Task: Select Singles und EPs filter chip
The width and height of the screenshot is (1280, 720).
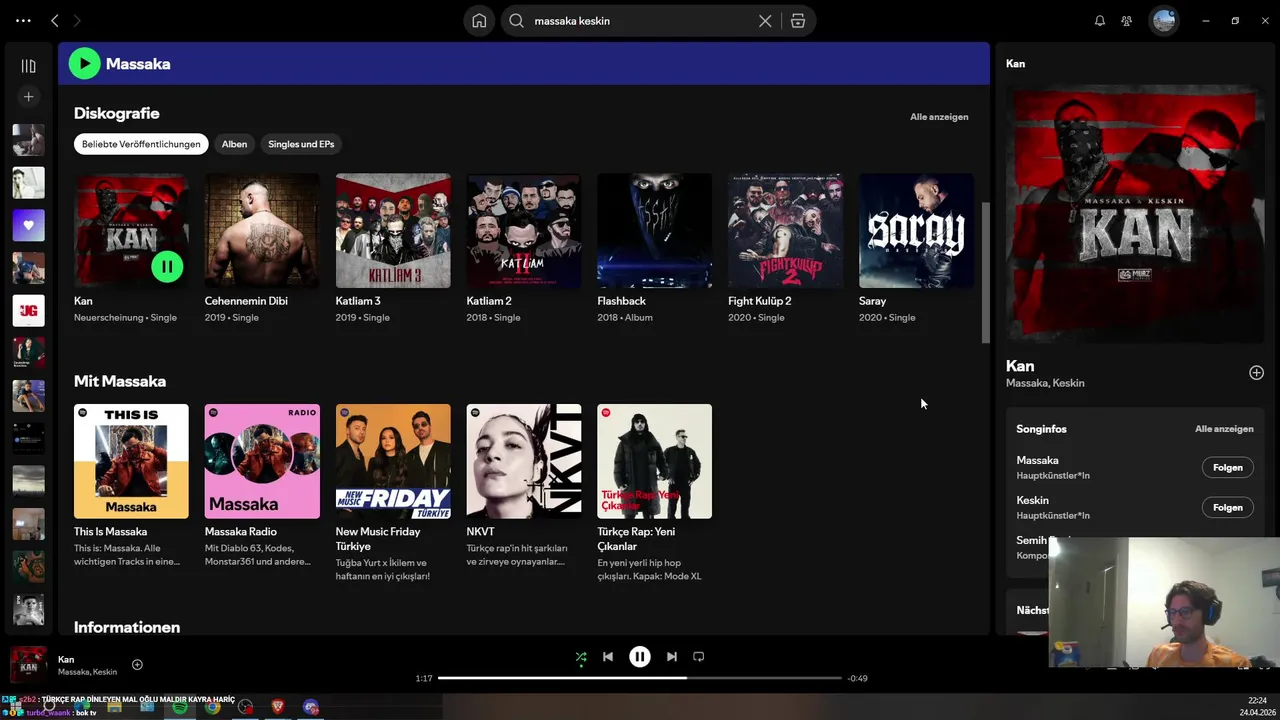Action: [301, 144]
